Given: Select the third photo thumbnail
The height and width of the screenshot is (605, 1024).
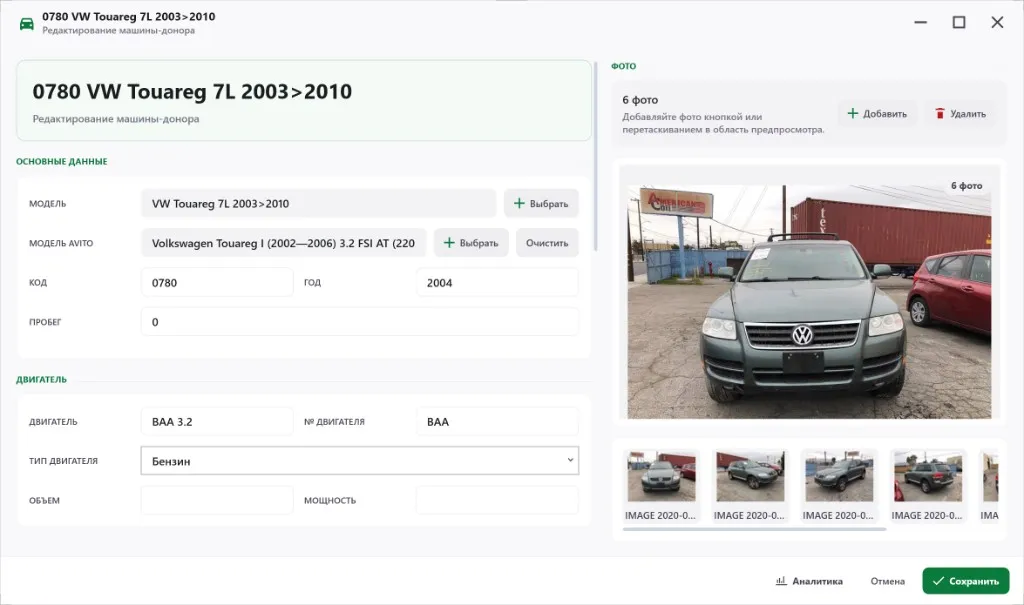Looking at the screenshot, I should tap(839, 486).
